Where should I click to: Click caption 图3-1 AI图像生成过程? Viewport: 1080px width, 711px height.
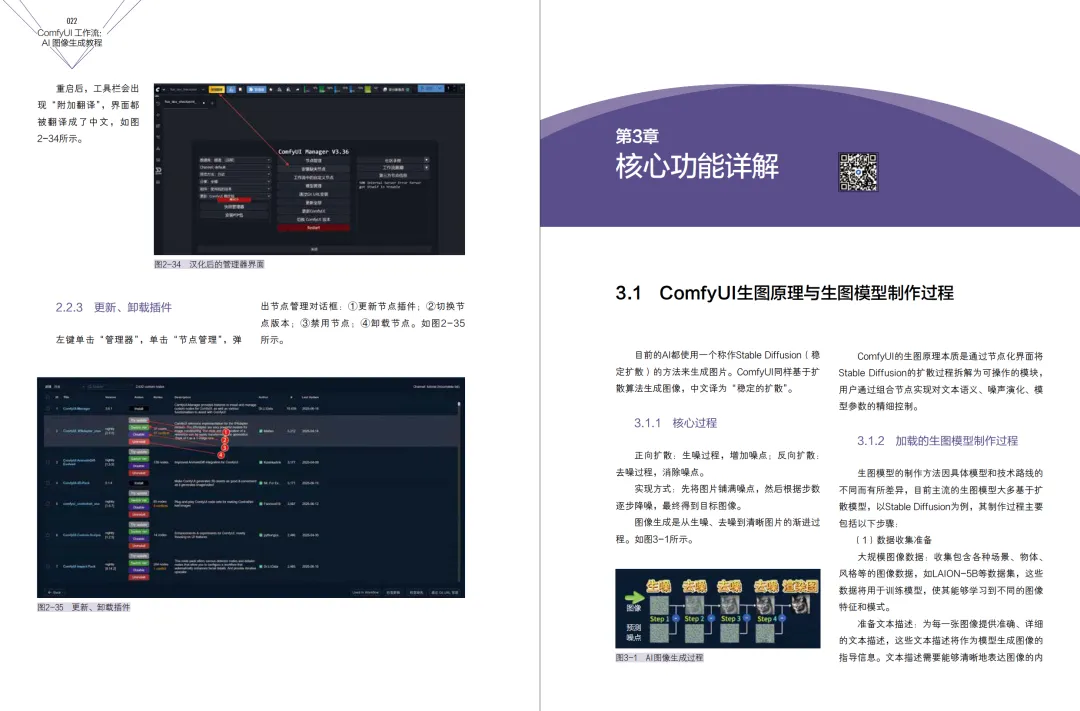click(659, 657)
